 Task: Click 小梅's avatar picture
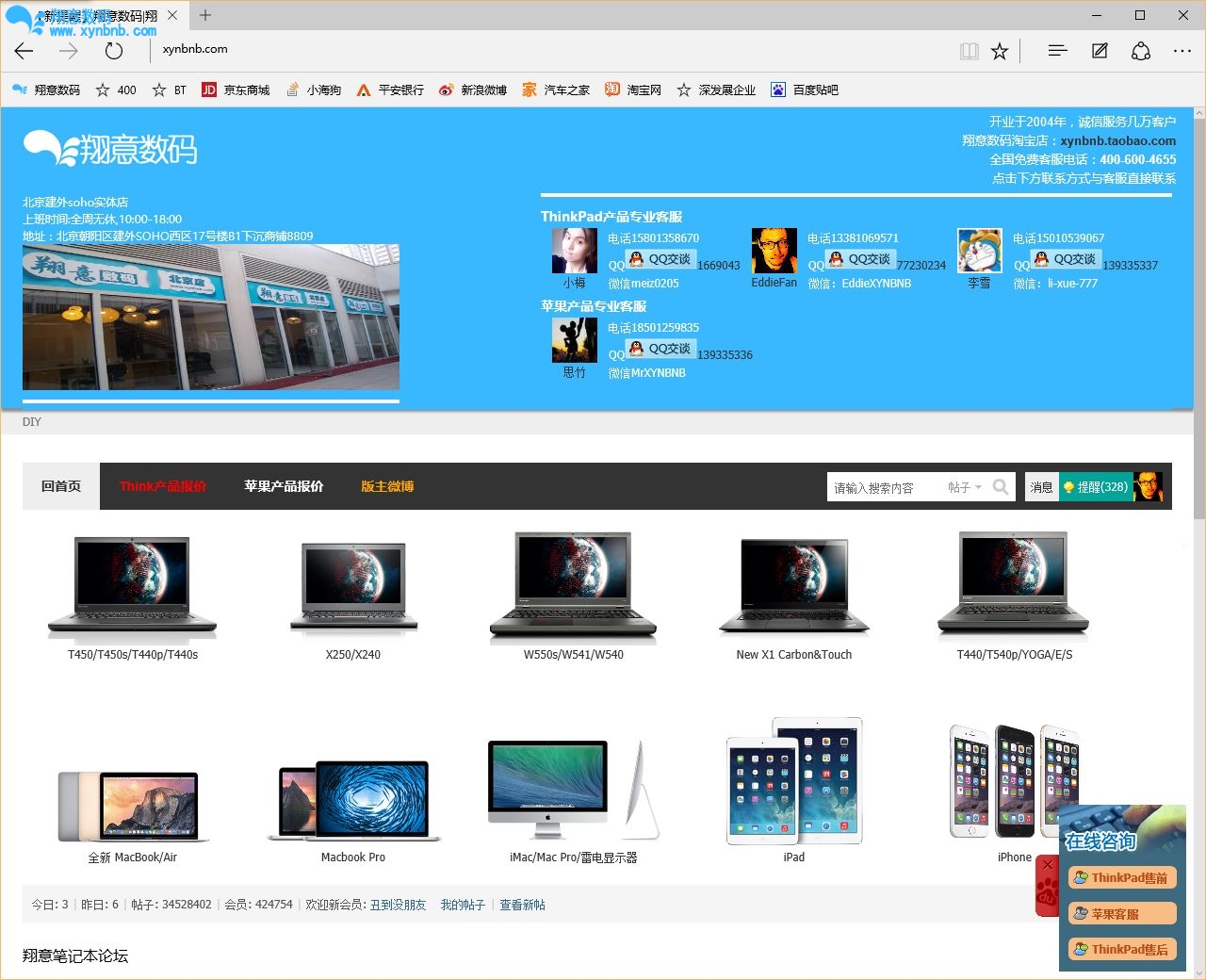(575, 251)
